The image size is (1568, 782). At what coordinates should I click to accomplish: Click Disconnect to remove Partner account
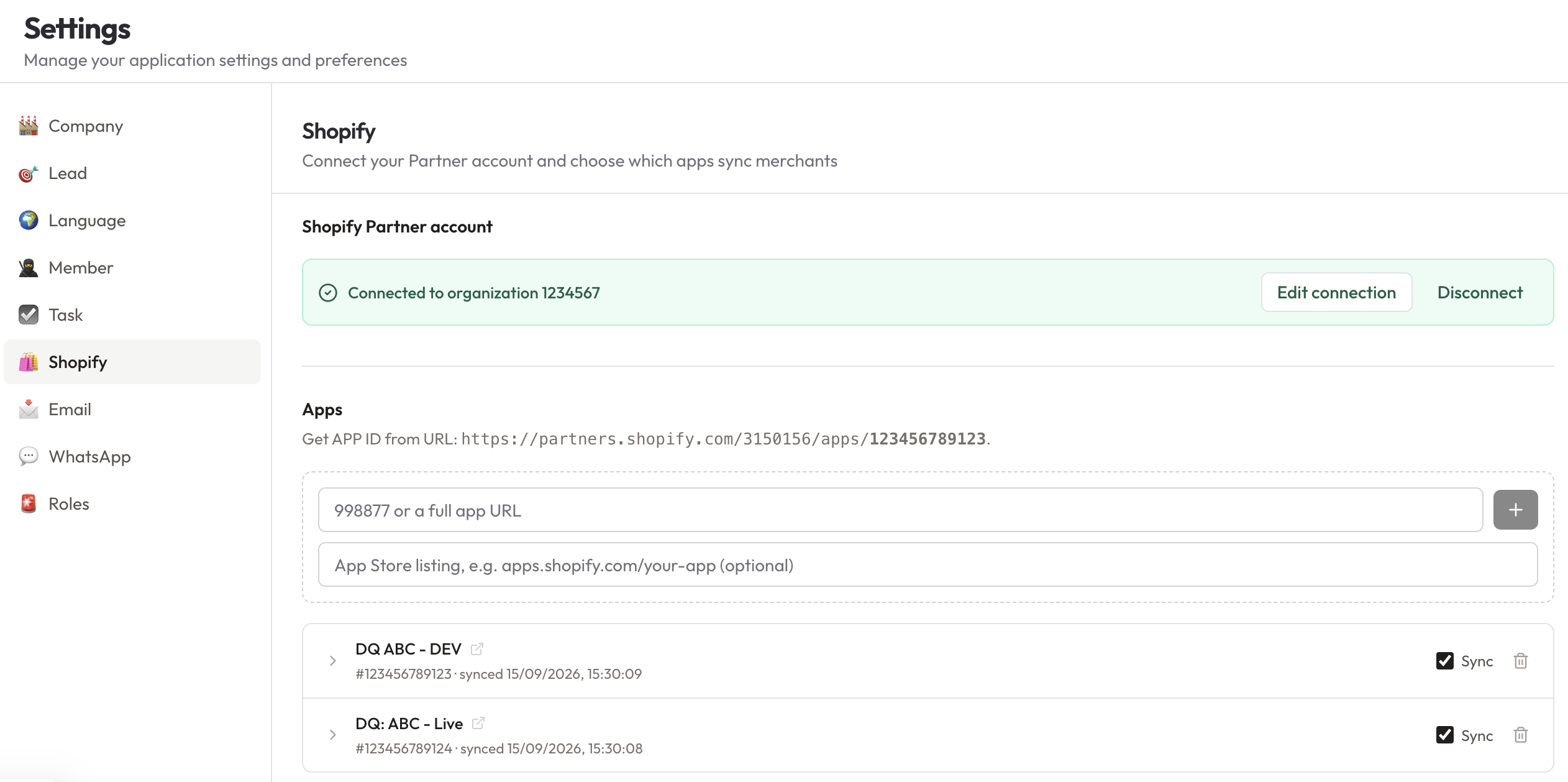point(1480,292)
